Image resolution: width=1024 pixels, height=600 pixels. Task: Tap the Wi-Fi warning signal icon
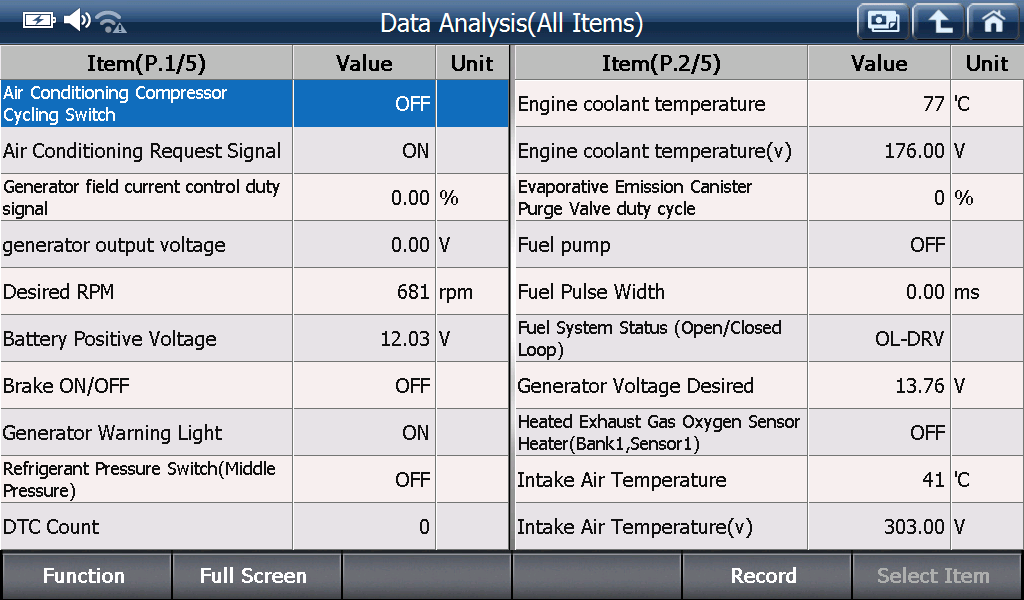111,22
